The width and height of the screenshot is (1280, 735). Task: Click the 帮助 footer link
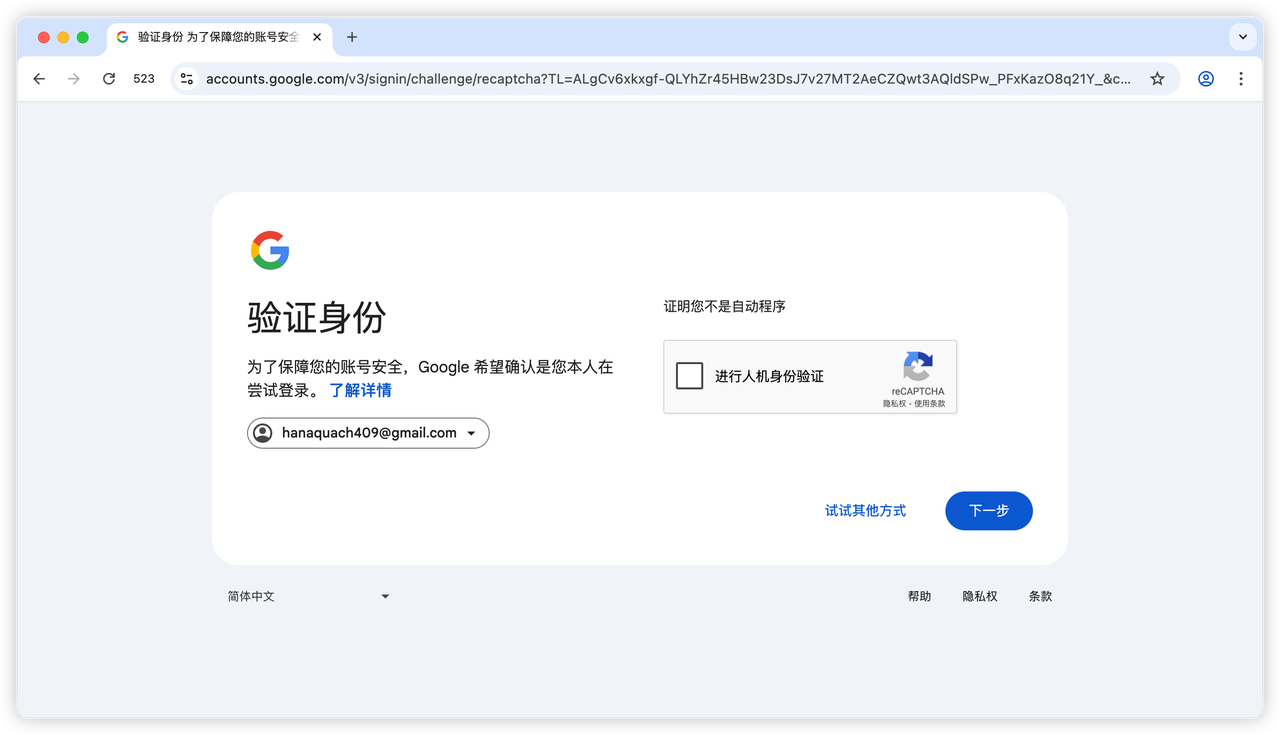coord(919,596)
